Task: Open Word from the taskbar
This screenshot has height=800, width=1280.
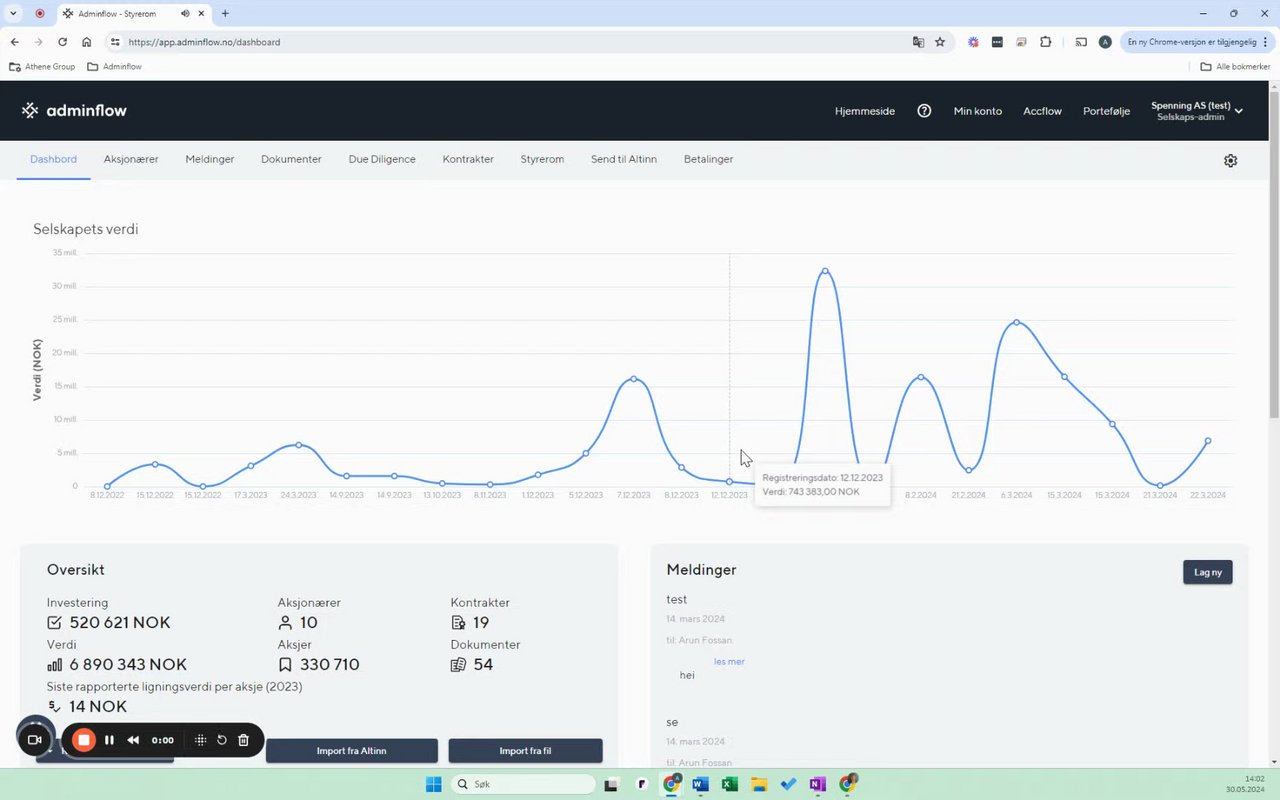Action: click(700, 784)
